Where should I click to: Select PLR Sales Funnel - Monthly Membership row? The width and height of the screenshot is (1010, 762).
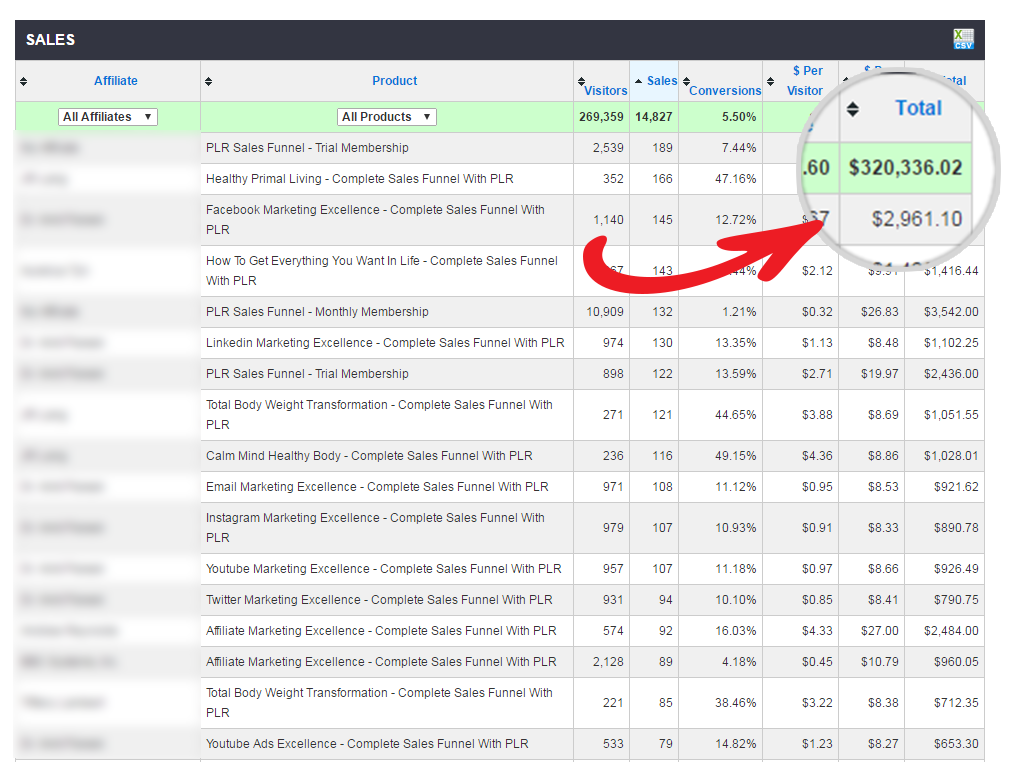[x=317, y=312]
